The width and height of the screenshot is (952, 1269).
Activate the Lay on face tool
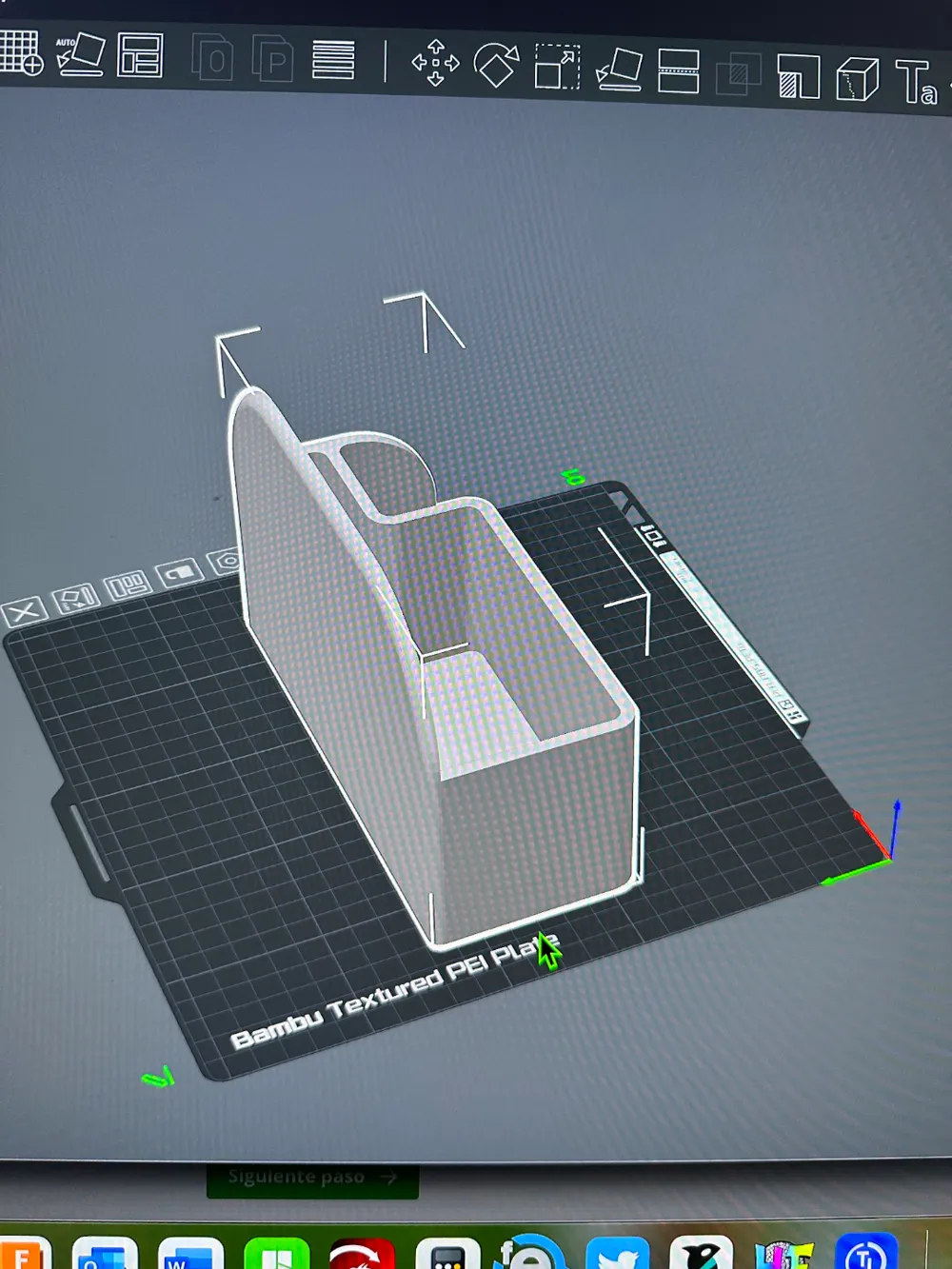(618, 70)
